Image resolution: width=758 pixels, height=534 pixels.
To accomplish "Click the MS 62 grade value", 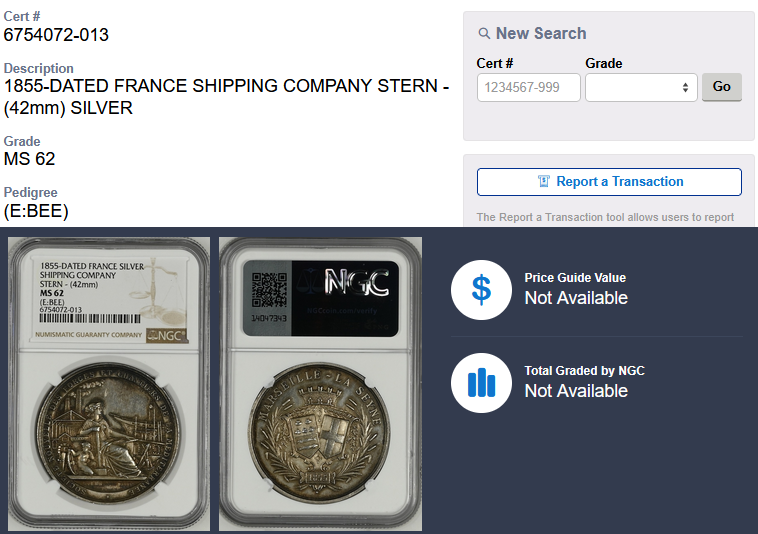I will 30,159.
